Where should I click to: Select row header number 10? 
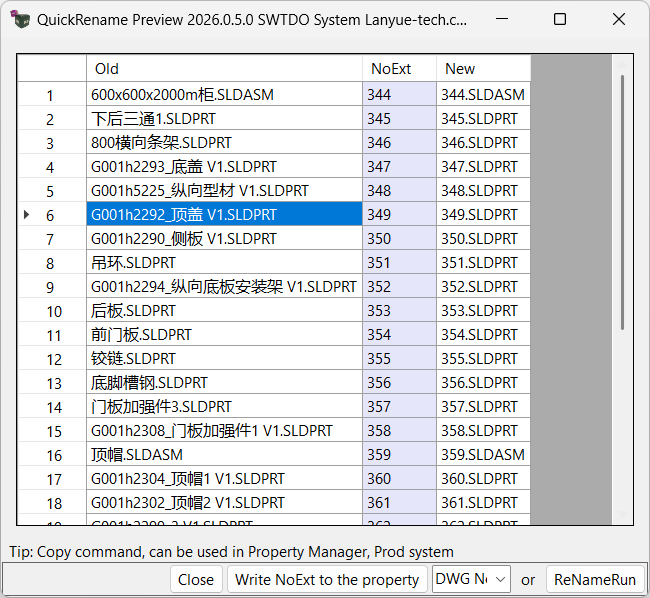coord(52,311)
